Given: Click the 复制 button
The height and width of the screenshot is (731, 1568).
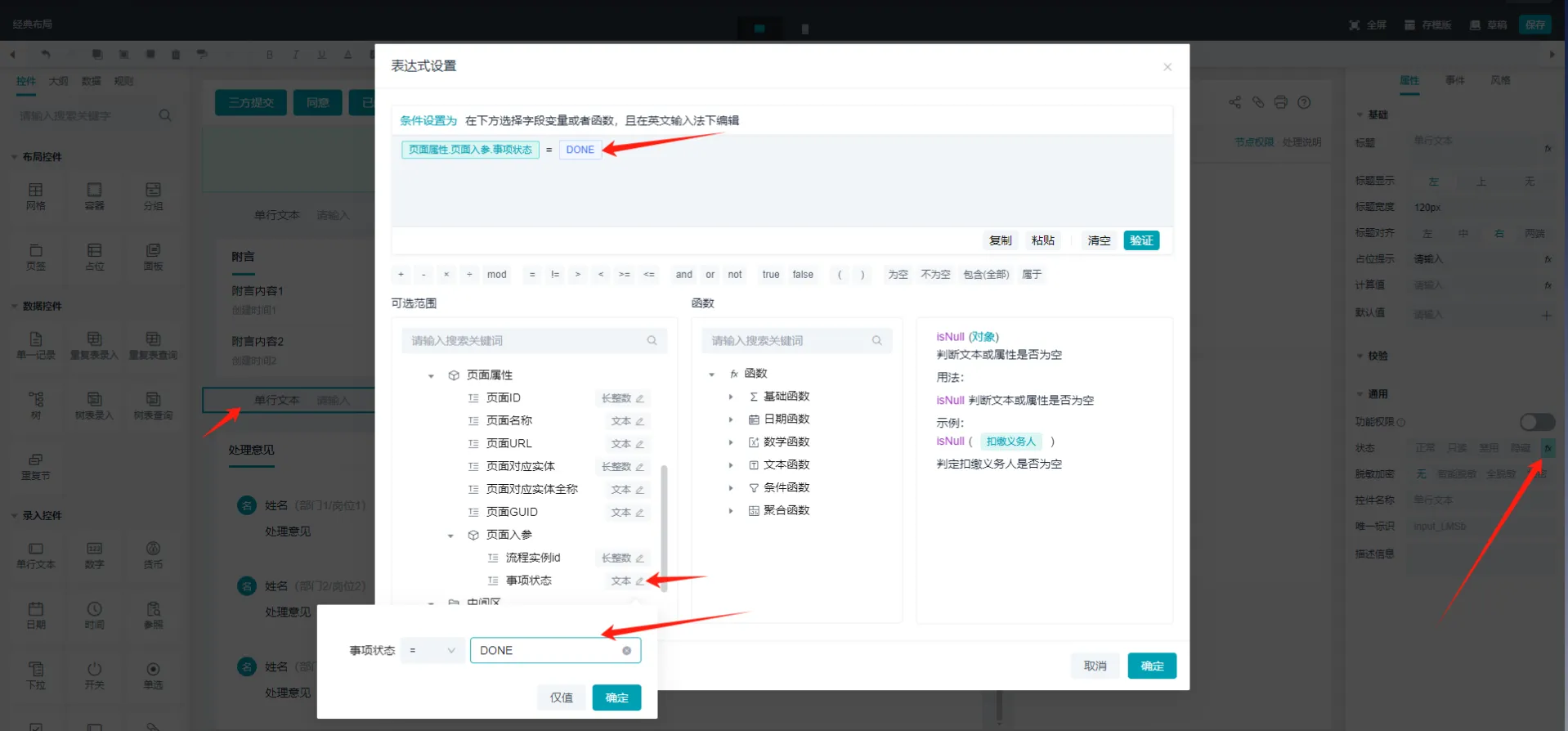Looking at the screenshot, I should pos(1001,240).
